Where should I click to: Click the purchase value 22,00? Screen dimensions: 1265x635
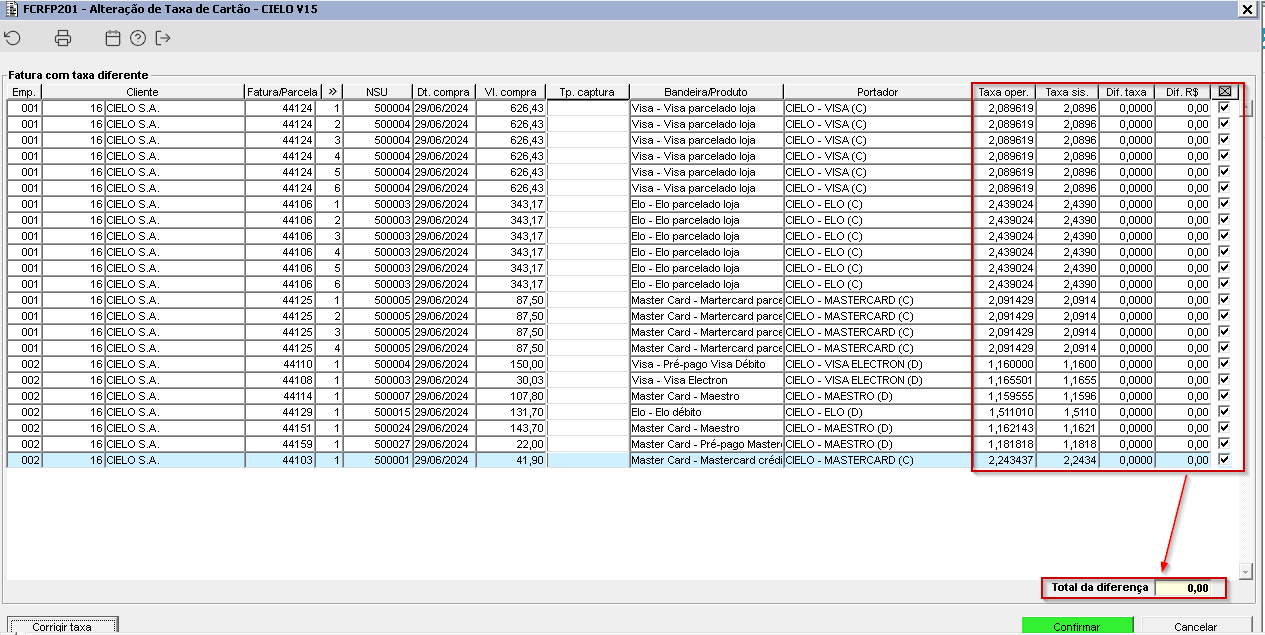[510, 444]
